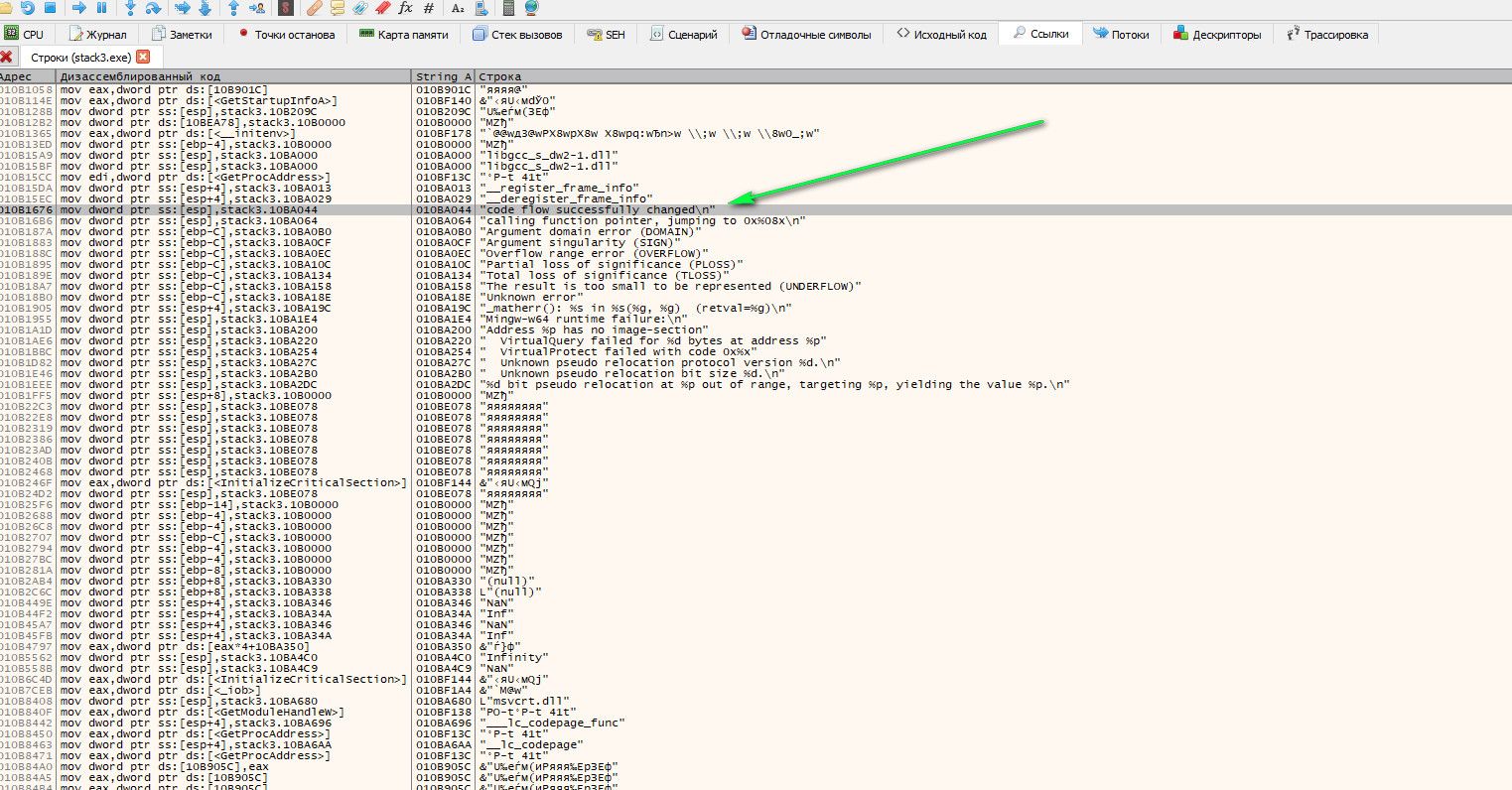Click the Адрес column header
This screenshot has width=1512, height=790.
pos(27,76)
